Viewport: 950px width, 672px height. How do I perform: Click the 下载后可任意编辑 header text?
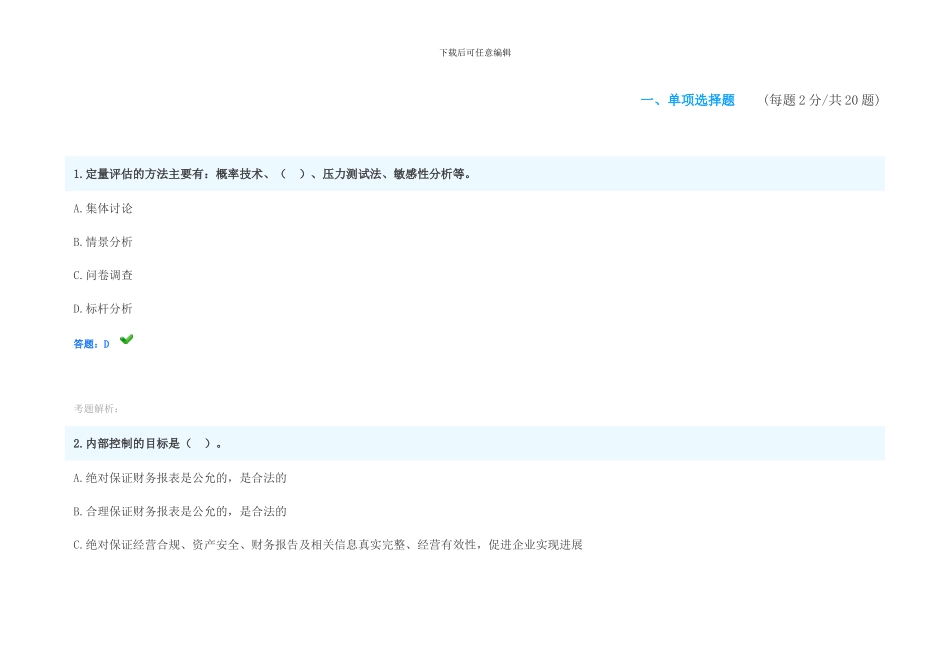click(x=475, y=53)
